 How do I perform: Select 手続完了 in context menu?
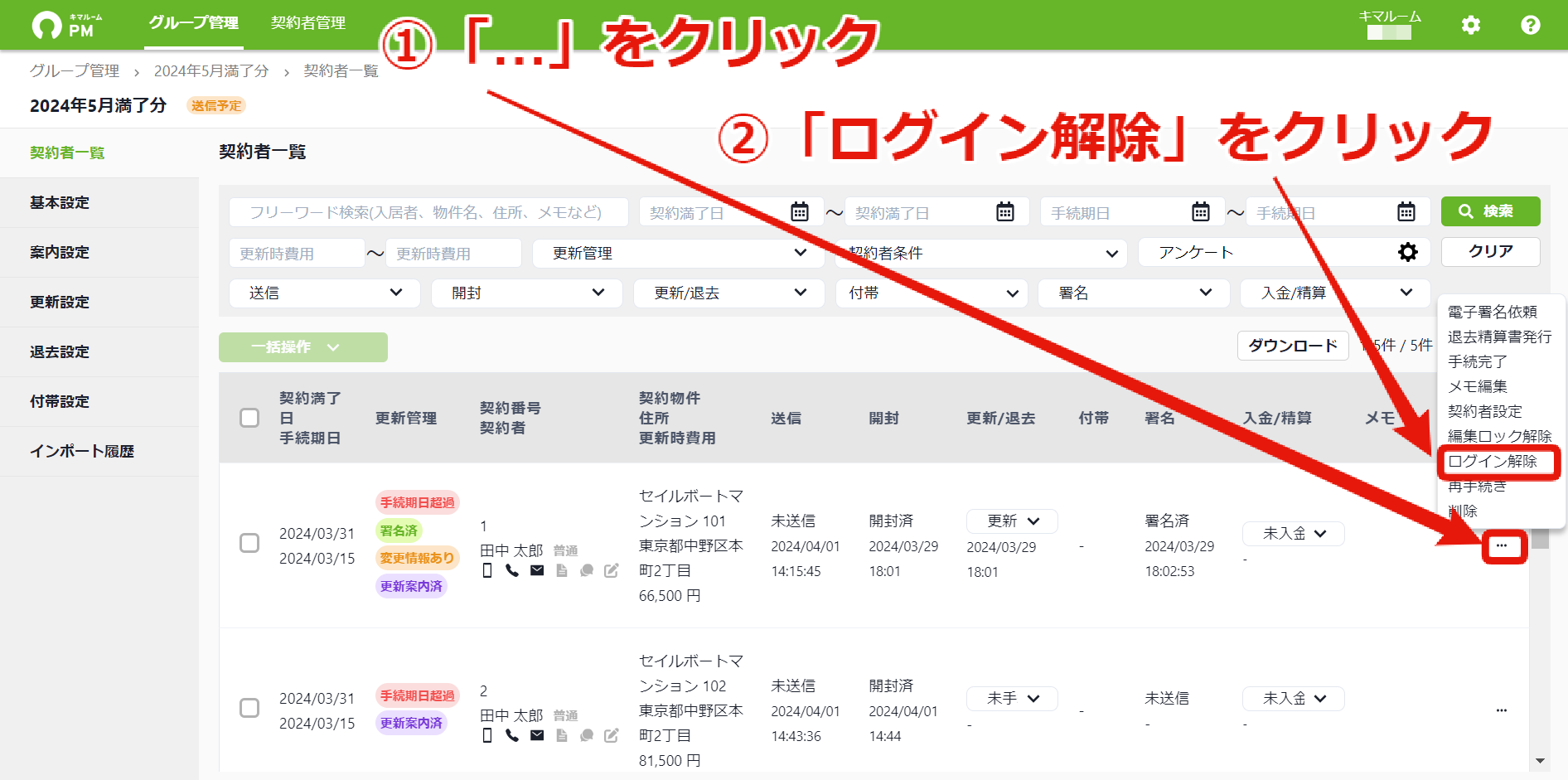pyautogui.click(x=1478, y=361)
